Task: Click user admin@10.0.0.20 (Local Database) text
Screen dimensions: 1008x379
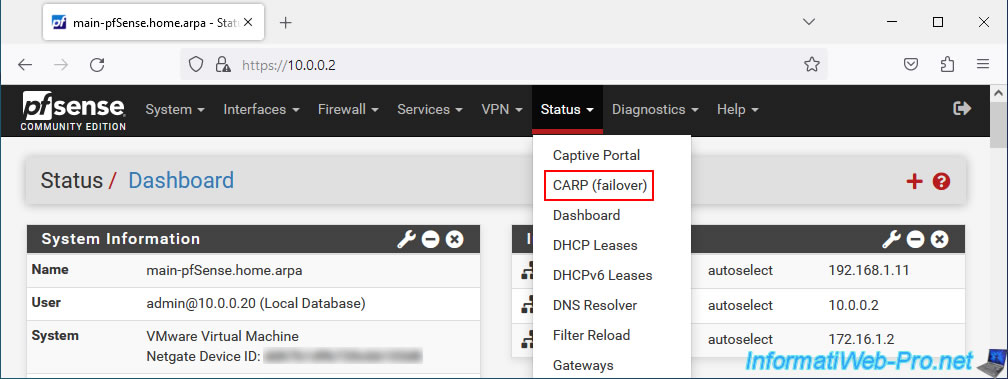Action: tap(256, 303)
